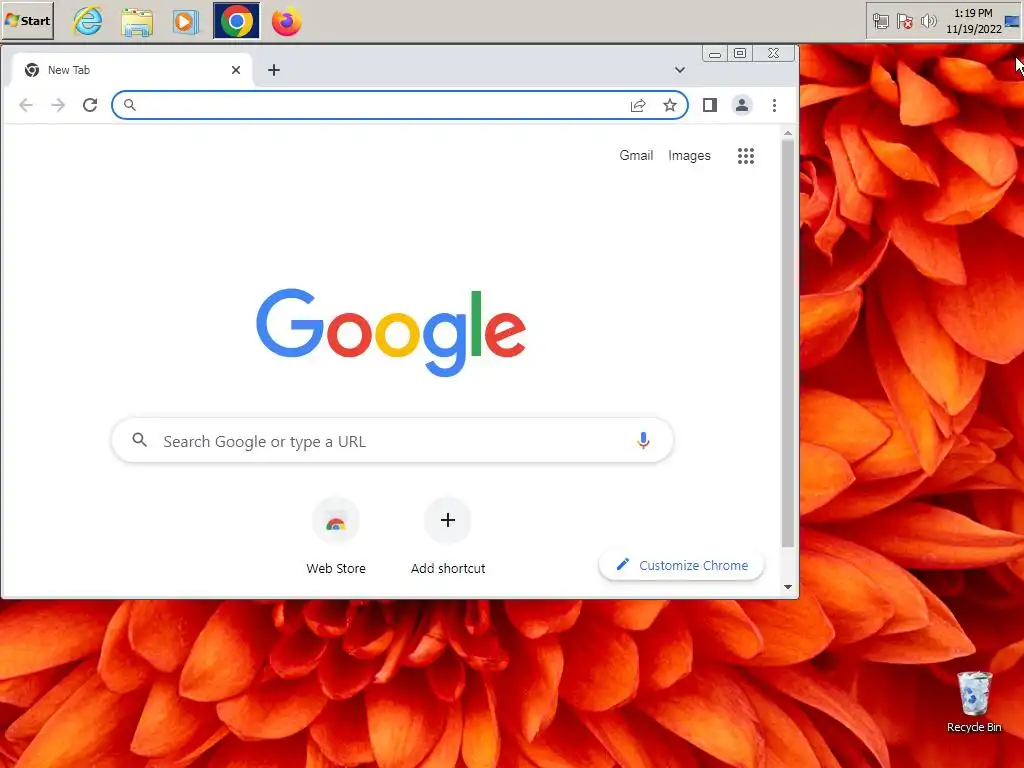Click the page scrollbar down arrow
The width and height of the screenshot is (1024, 768).
[x=788, y=586]
